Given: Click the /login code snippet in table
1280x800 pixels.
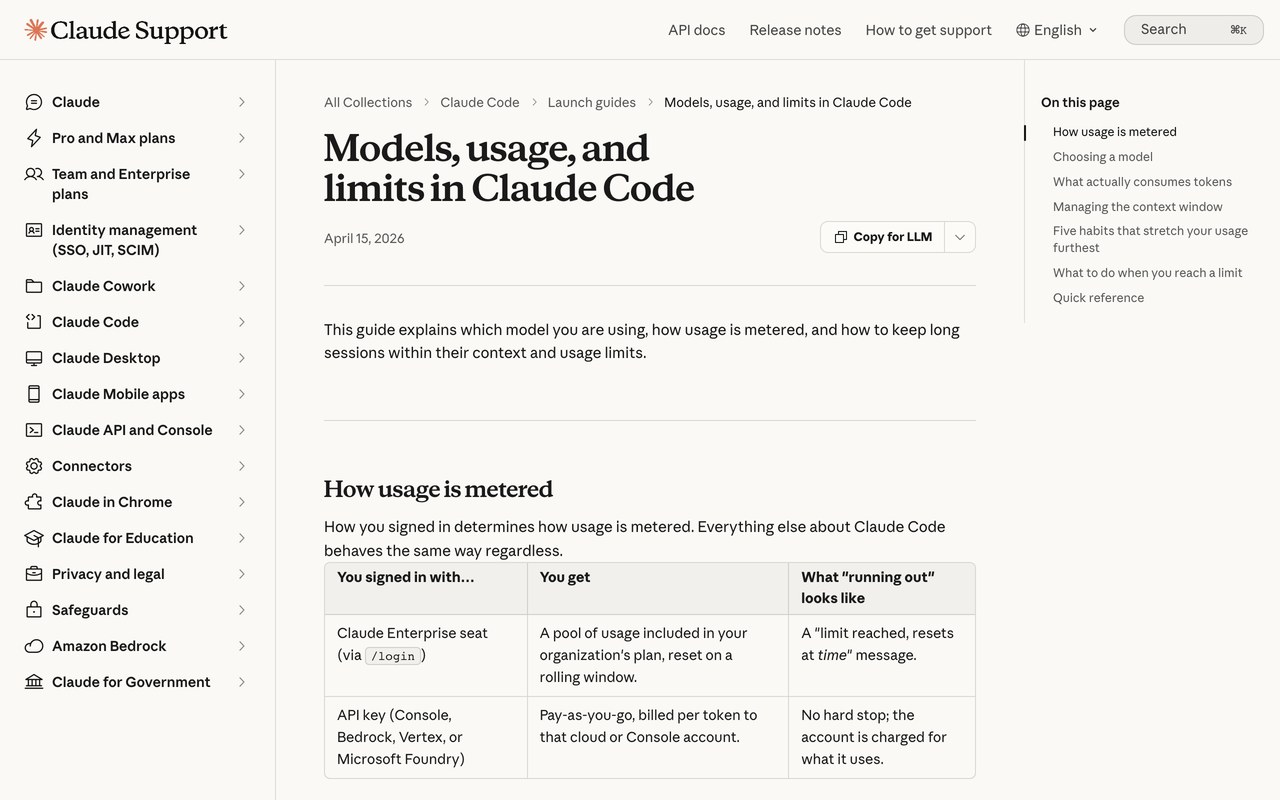Looking at the screenshot, I should click(393, 656).
